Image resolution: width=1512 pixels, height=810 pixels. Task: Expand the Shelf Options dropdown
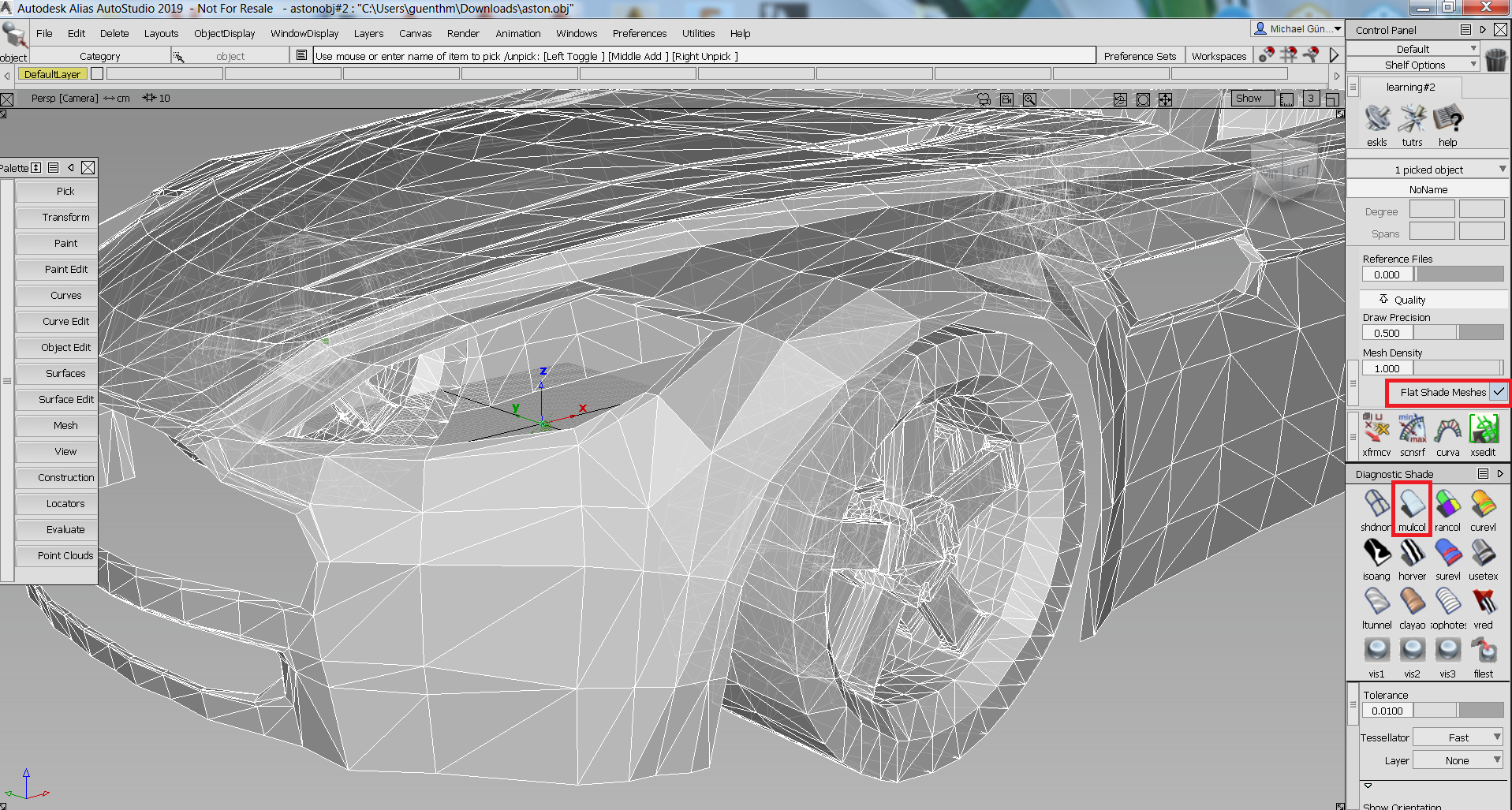click(1415, 65)
